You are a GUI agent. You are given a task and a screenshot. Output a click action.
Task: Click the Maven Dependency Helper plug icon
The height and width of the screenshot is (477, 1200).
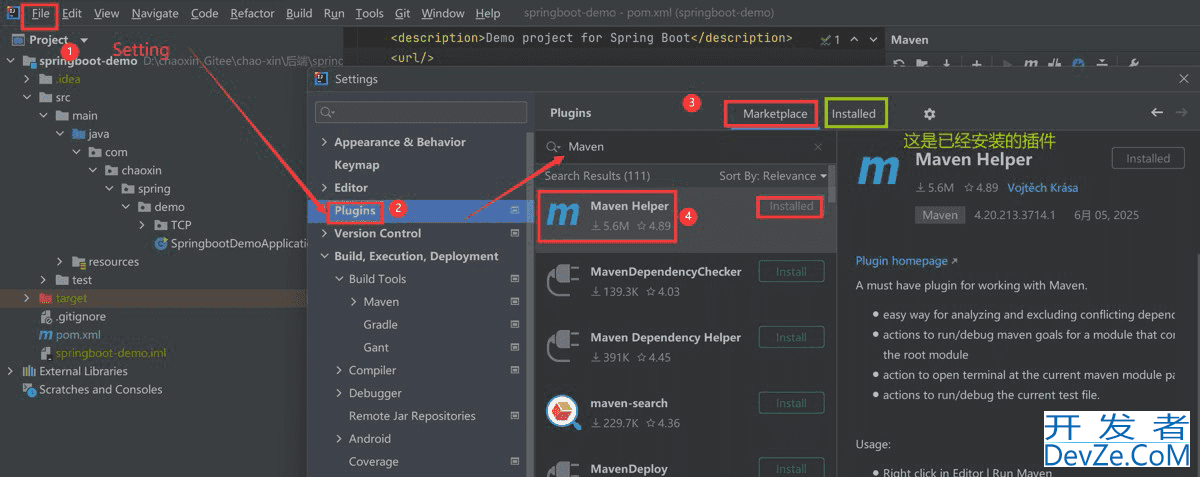tap(563, 347)
